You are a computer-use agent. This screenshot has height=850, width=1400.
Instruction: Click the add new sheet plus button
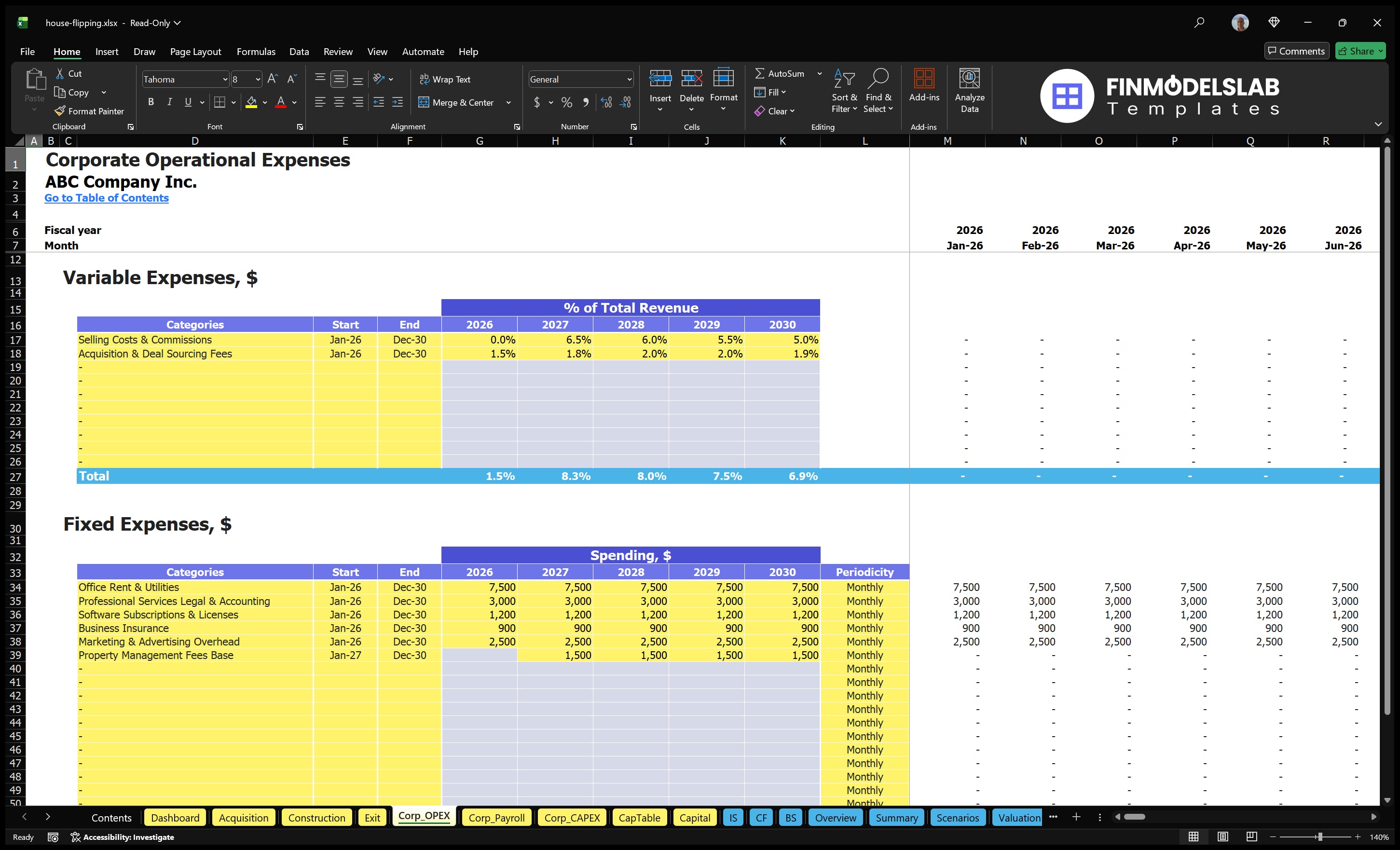click(x=1076, y=817)
